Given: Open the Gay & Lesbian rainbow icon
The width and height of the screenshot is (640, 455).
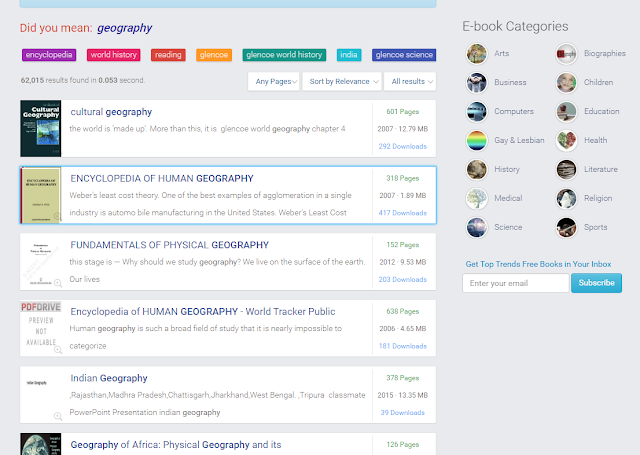Looking at the screenshot, I should point(476,141).
